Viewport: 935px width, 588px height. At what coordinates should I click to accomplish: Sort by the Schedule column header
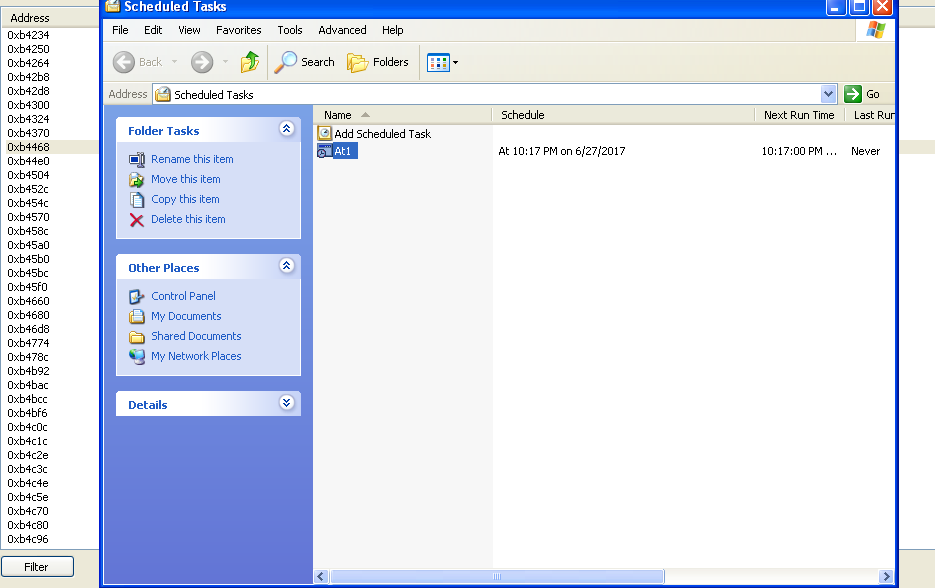623,115
